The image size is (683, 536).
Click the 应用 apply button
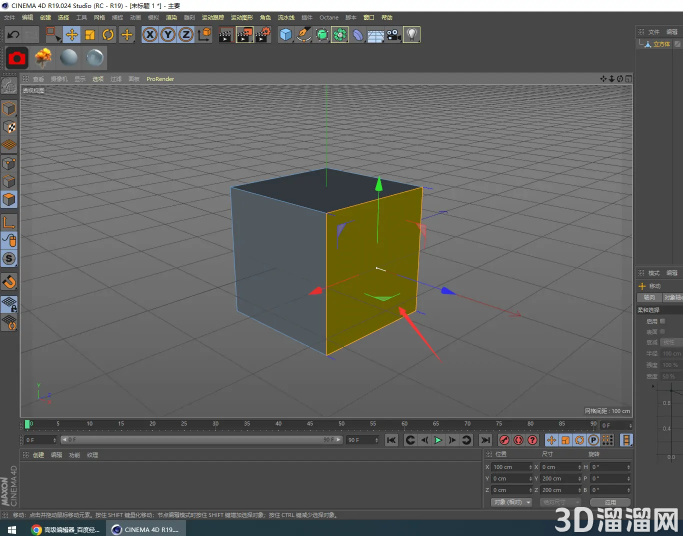point(610,502)
